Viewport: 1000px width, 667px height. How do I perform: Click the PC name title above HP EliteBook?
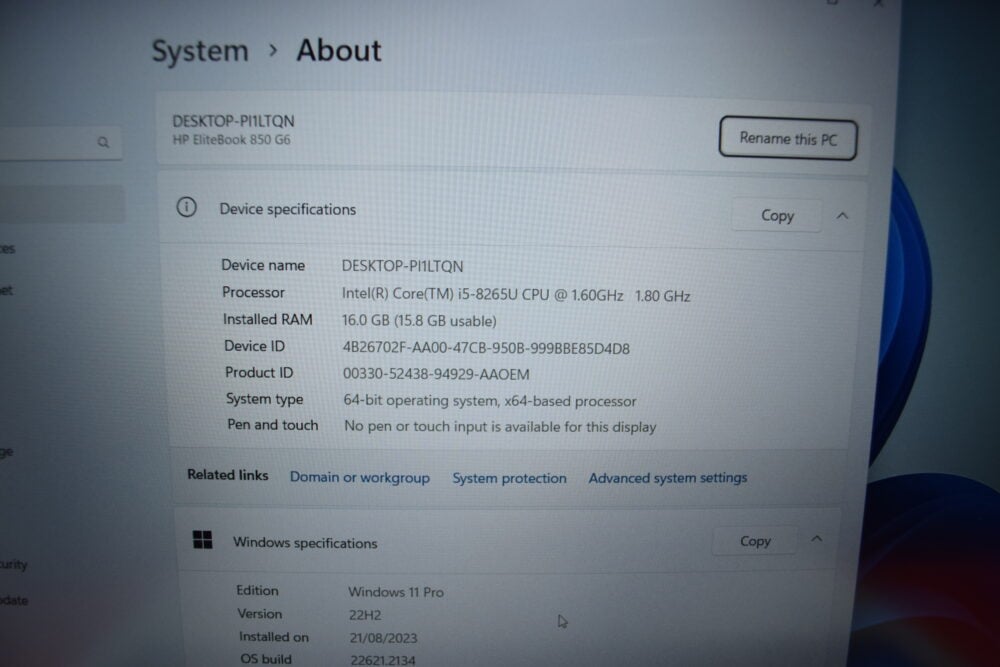233,121
